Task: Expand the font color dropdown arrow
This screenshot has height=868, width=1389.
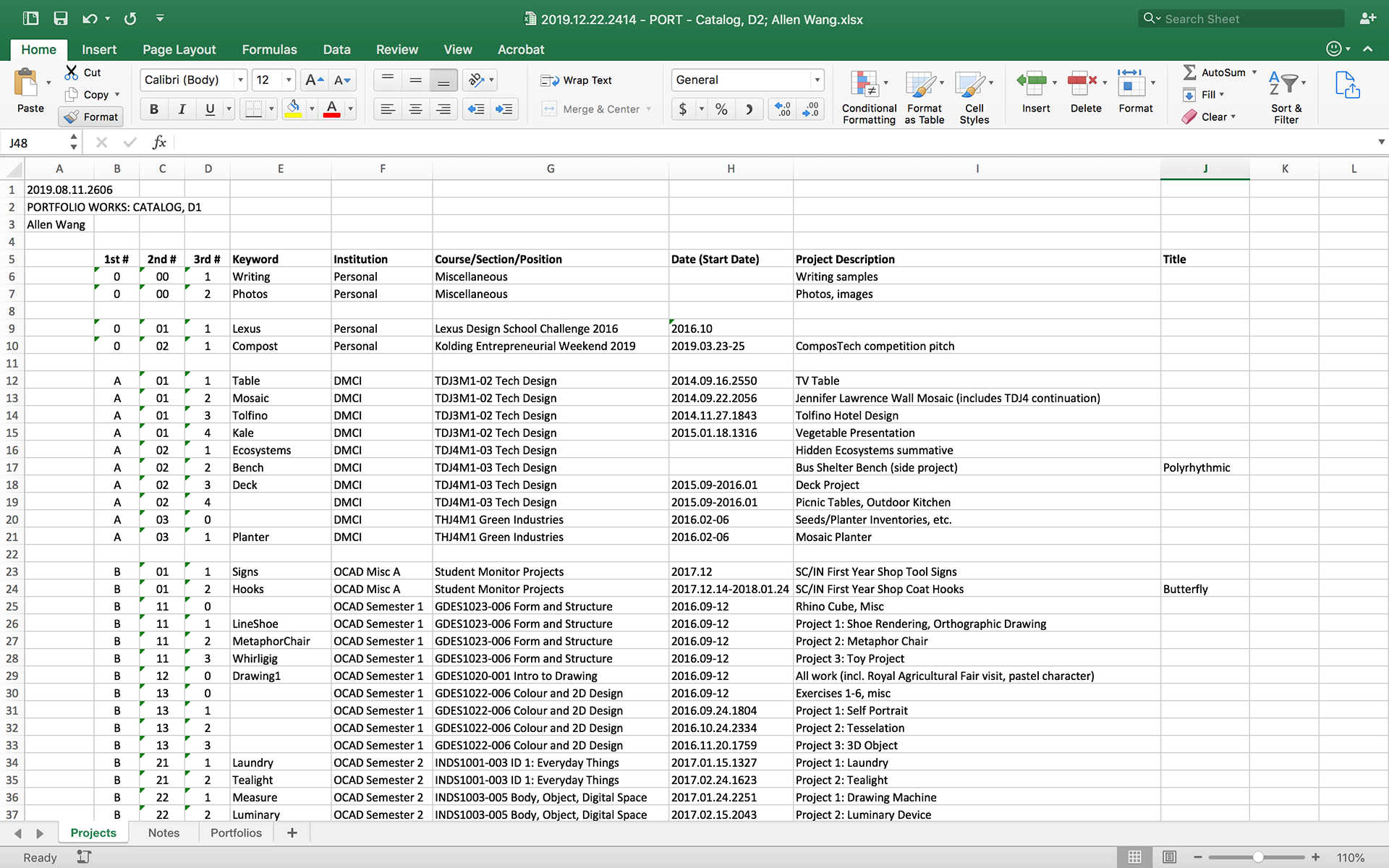Action: 350,109
